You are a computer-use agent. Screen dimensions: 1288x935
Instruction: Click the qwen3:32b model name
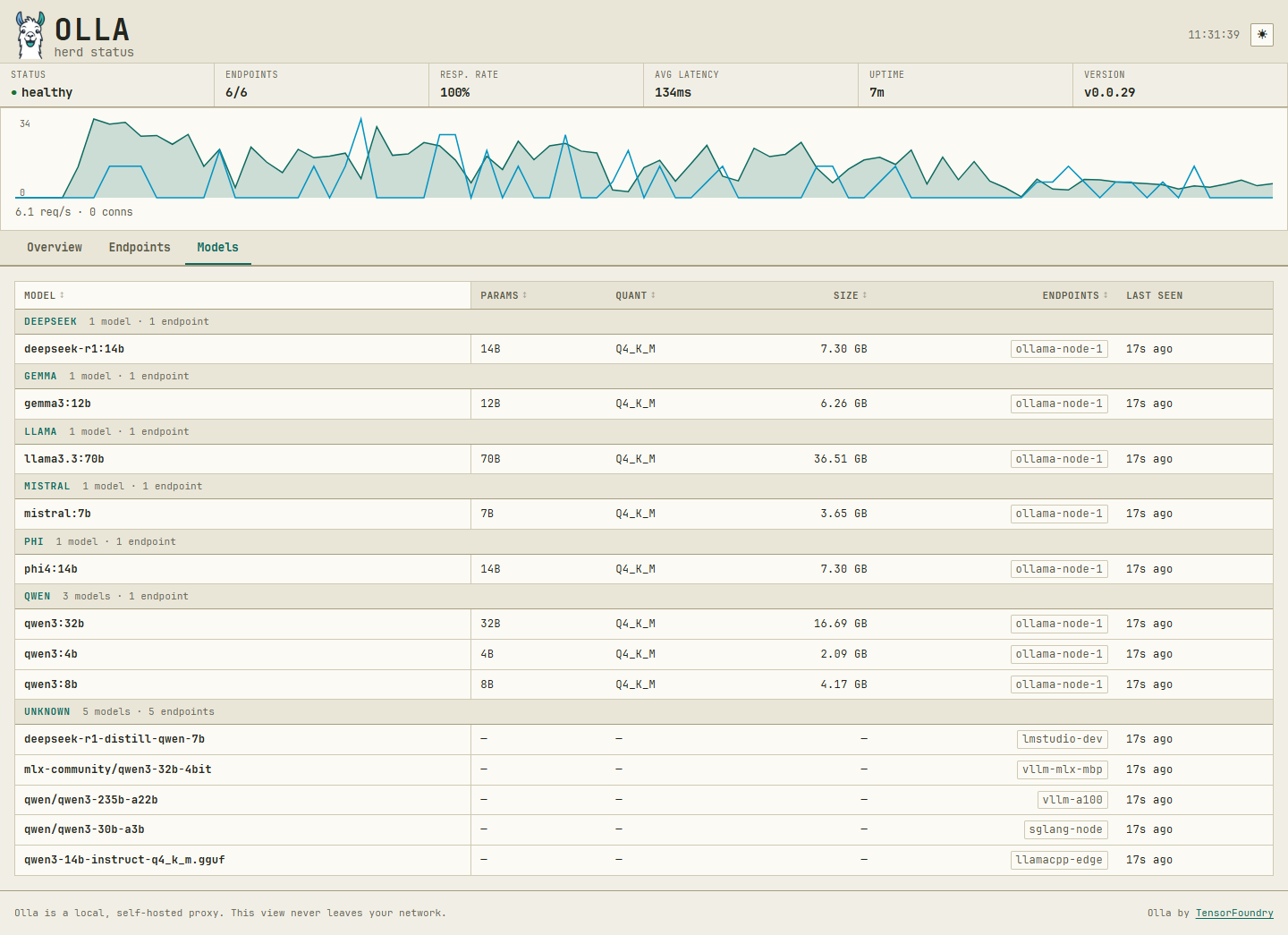(55, 624)
